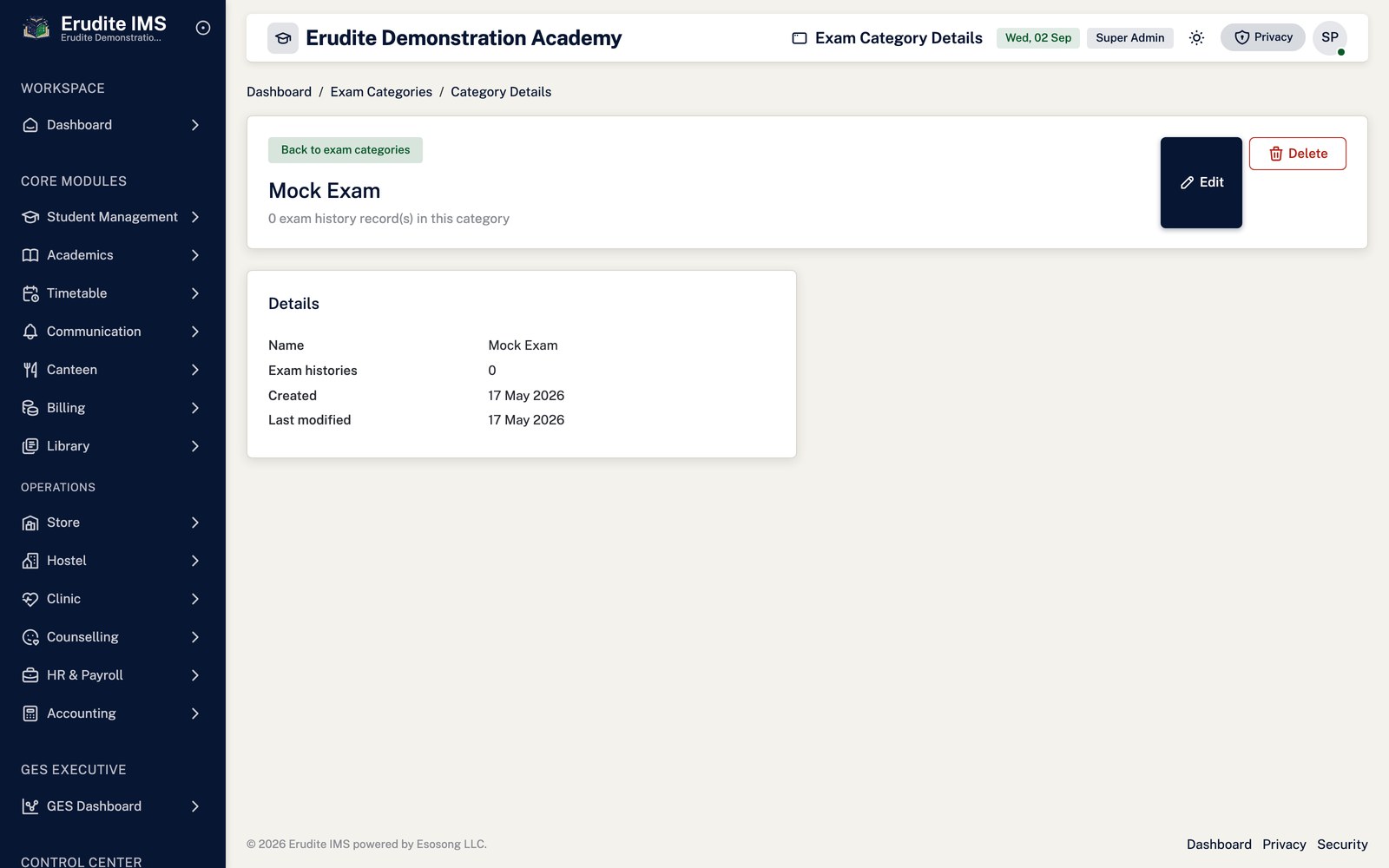Click the Academics book icon
Image resolution: width=1389 pixels, height=868 pixels.
click(30, 255)
